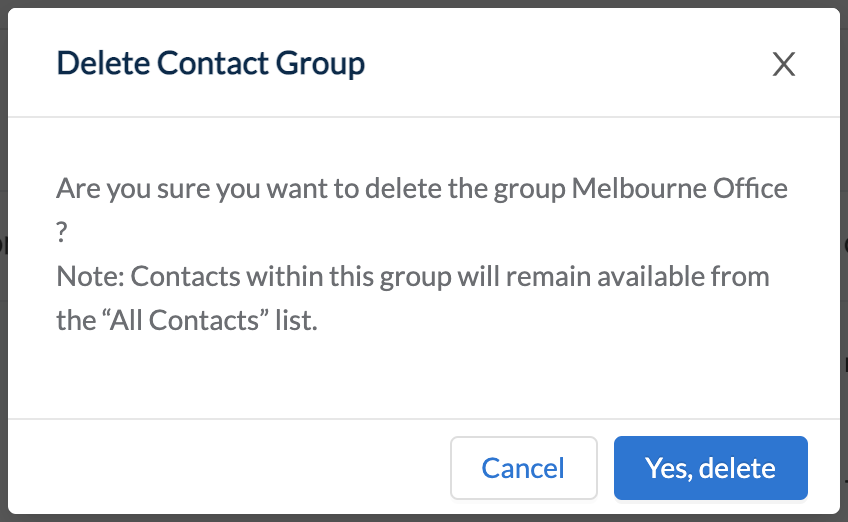Click the Cancel button
The height and width of the screenshot is (522, 848).
tap(524, 468)
